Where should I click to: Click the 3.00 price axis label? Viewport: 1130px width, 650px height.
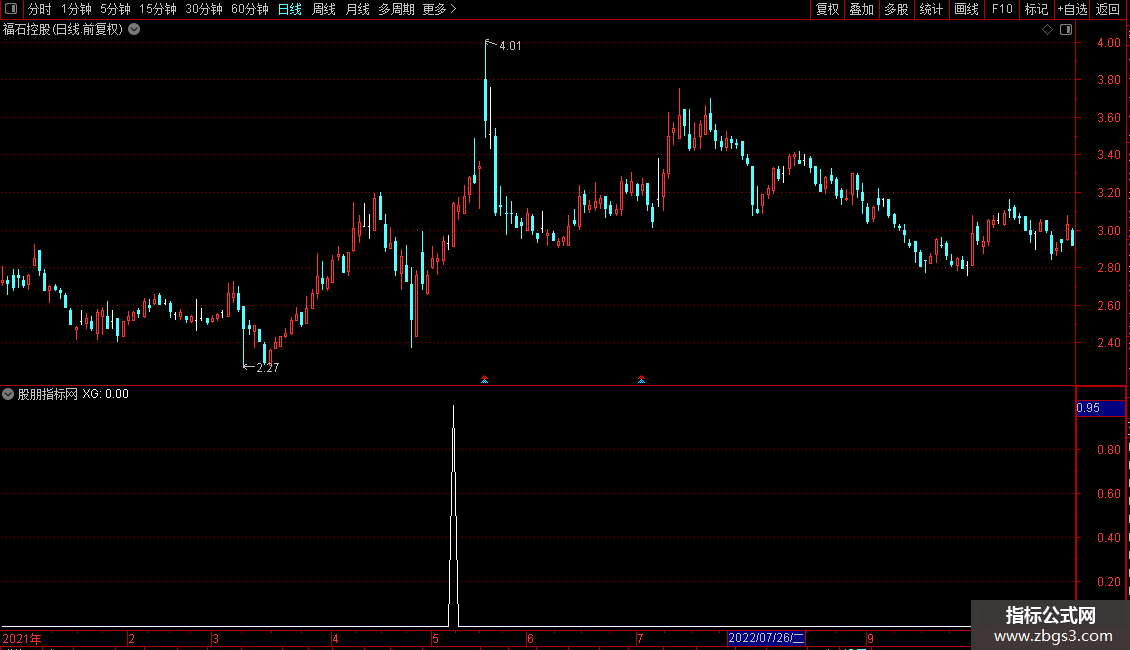pyautogui.click(x=1108, y=231)
